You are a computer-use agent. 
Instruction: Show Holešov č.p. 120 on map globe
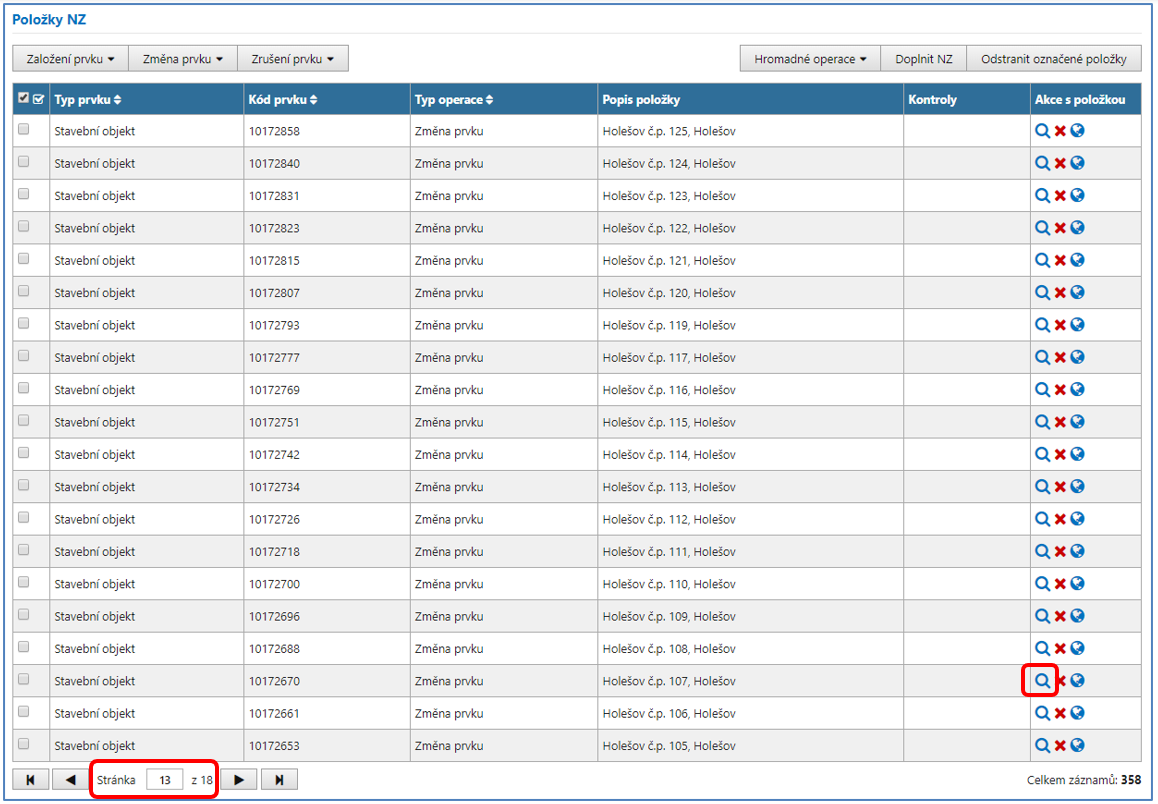tap(1078, 293)
